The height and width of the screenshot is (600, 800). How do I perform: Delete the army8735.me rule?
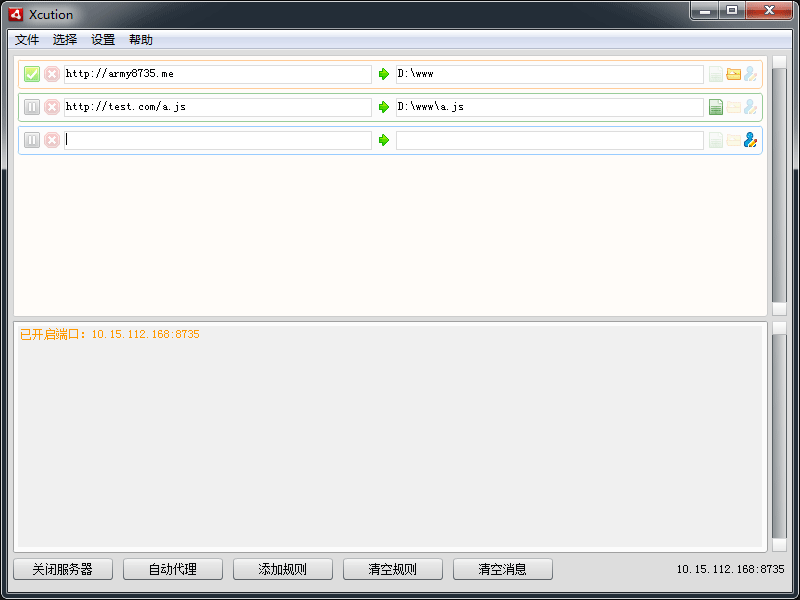pyautogui.click(x=52, y=74)
